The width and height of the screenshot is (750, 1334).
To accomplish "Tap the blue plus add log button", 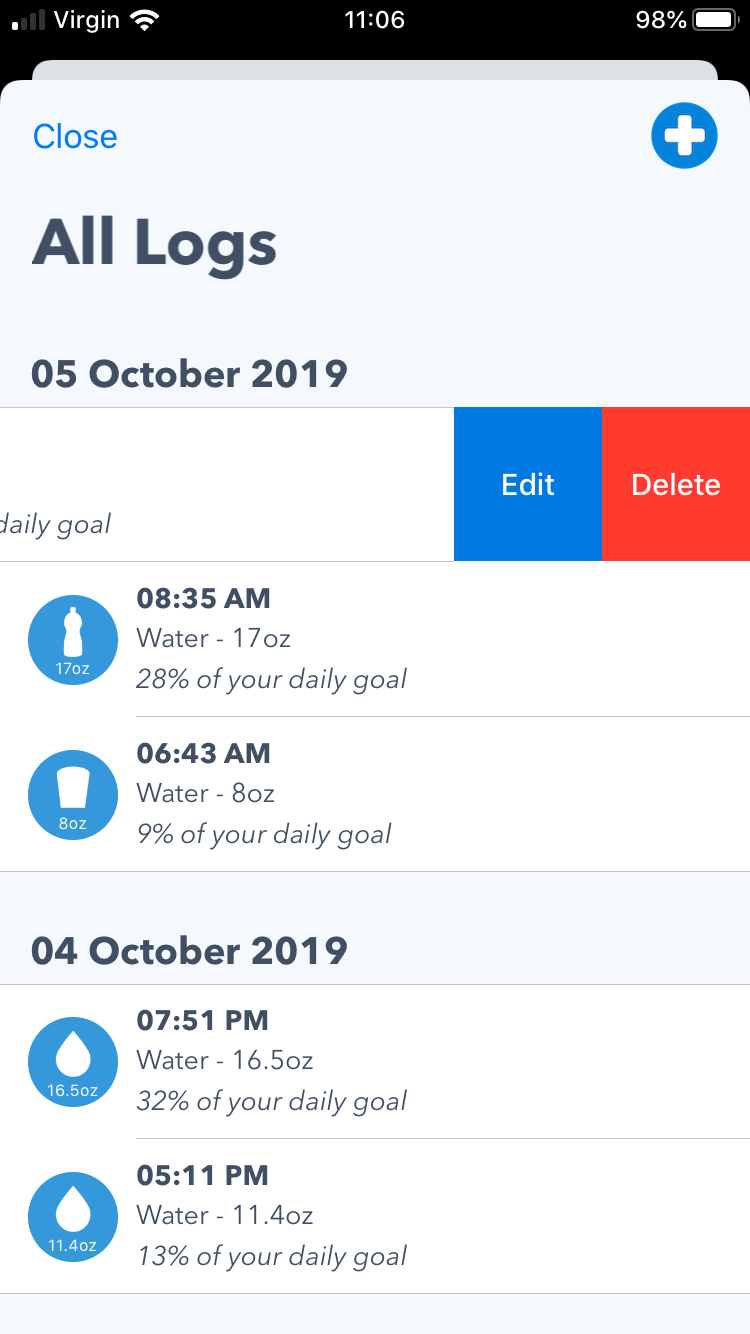I will coord(684,135).
